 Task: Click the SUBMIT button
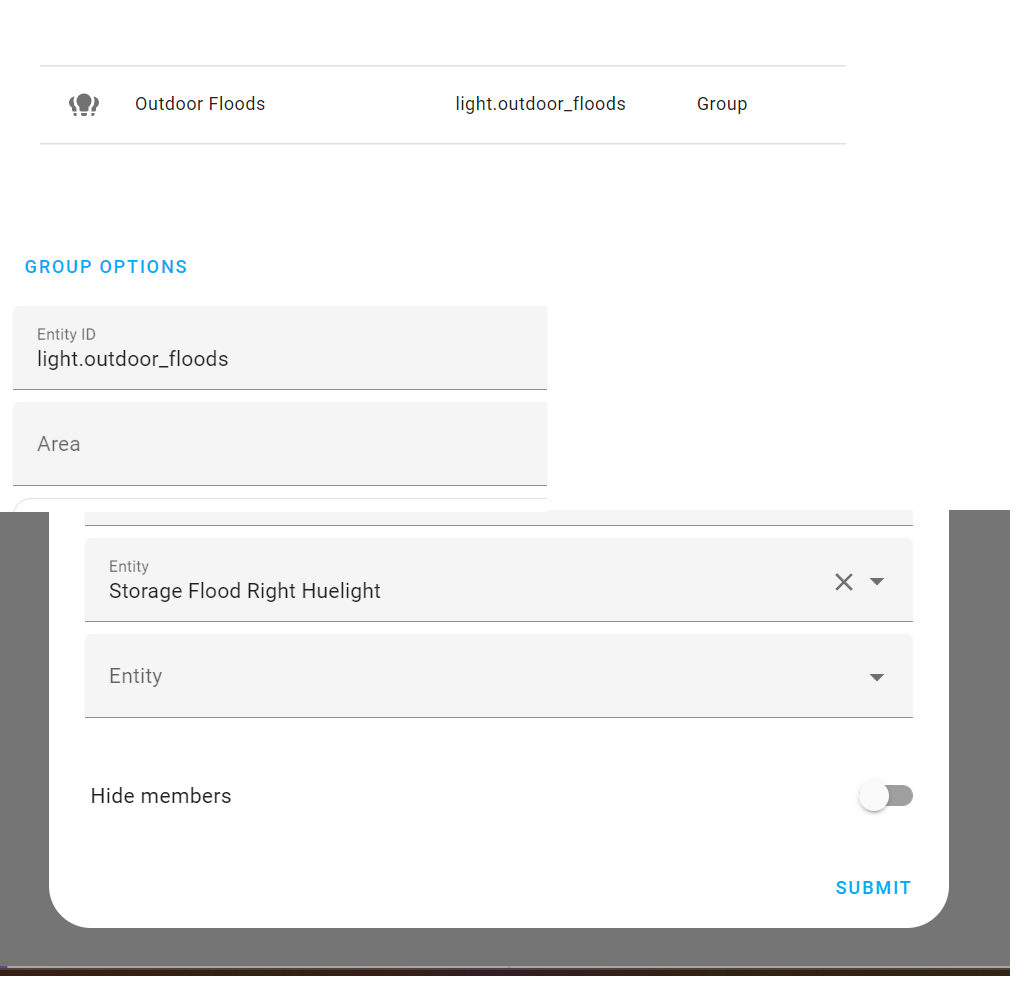pyautogui.click(x=872, y=887)
